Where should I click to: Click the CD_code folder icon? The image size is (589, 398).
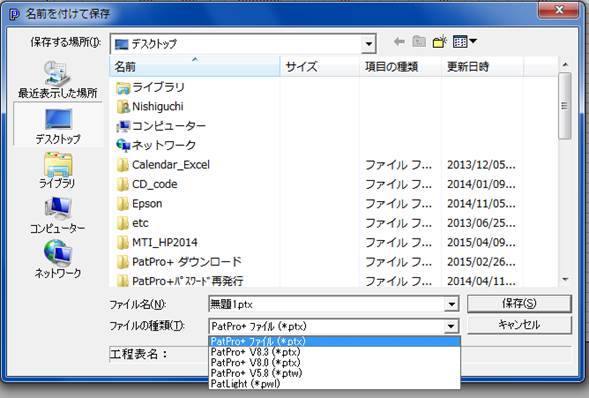[123, 184]
